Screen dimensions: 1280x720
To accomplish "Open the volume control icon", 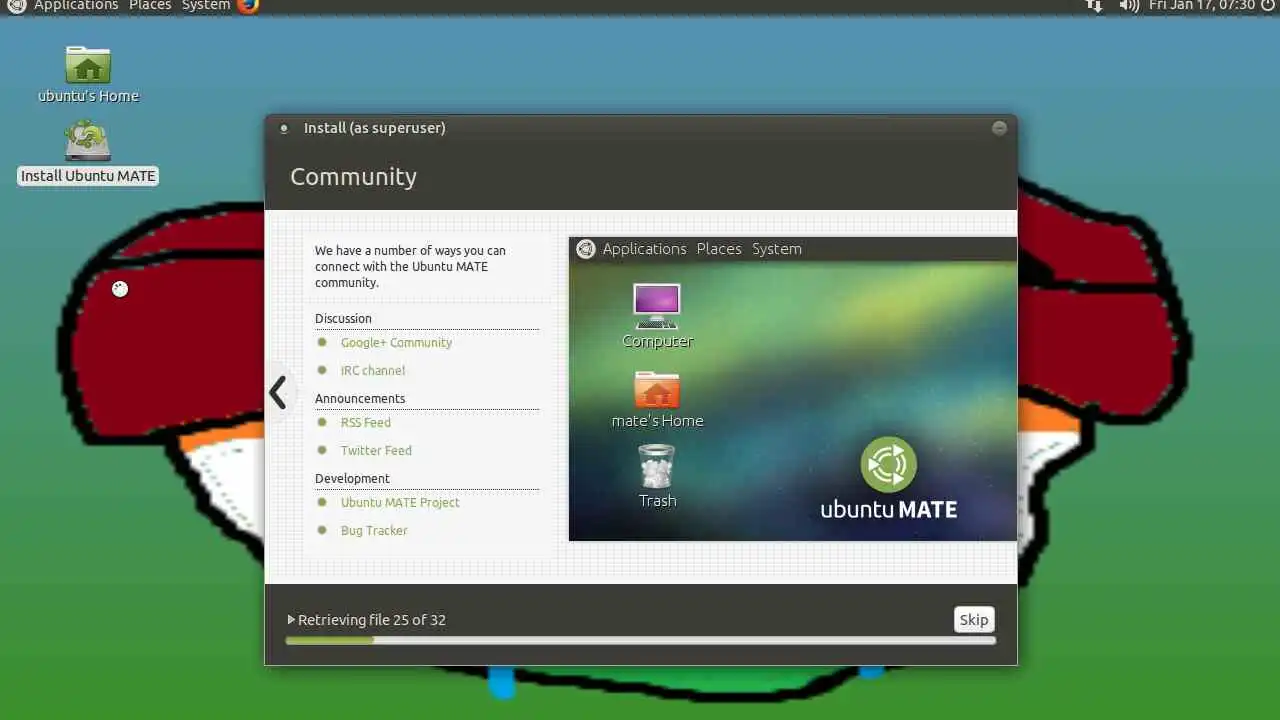I will click(1129, 5).
